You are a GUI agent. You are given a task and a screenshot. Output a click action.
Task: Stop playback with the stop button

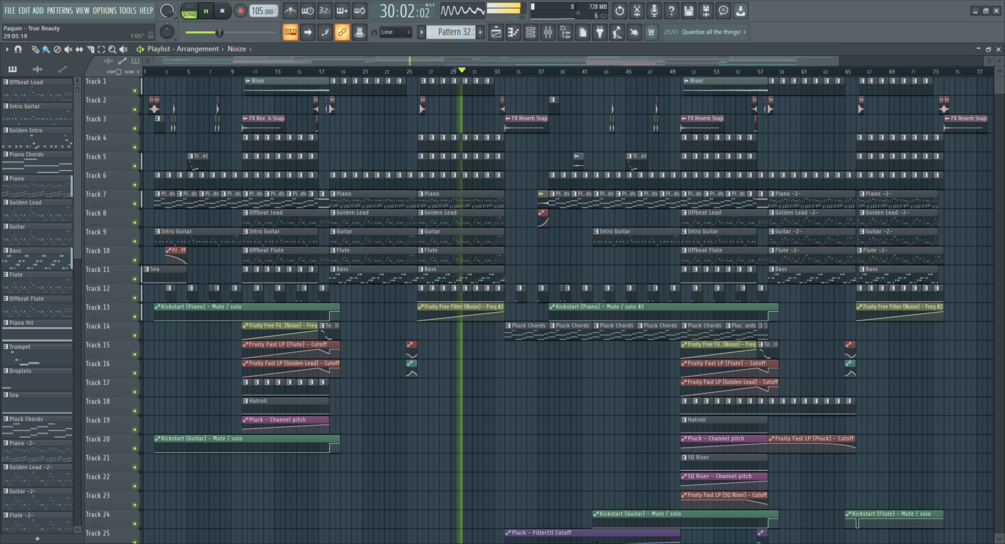pyautogui.click(x=222, y=11)
